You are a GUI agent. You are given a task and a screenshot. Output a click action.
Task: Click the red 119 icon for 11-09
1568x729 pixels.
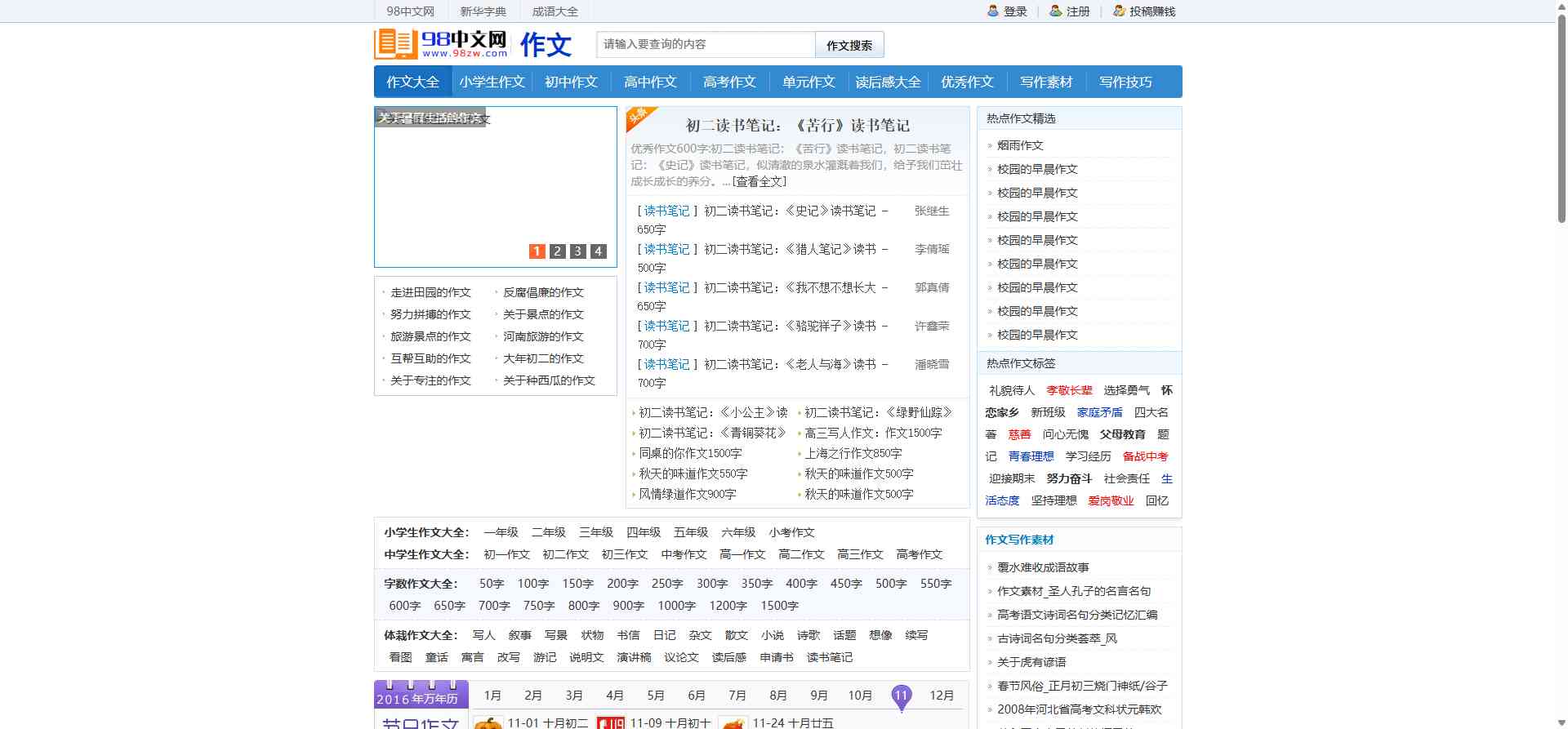[610, 722]
